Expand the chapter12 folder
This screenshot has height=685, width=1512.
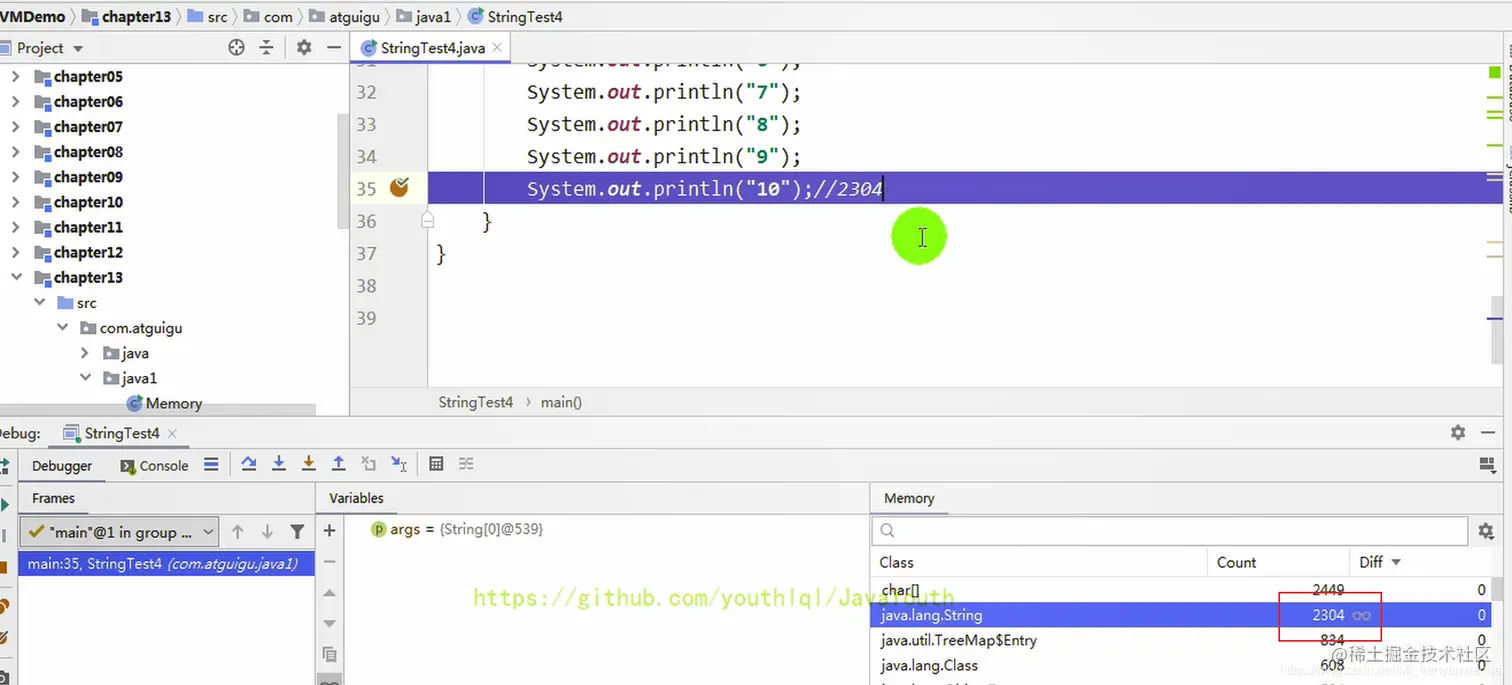tap(15, 252)
